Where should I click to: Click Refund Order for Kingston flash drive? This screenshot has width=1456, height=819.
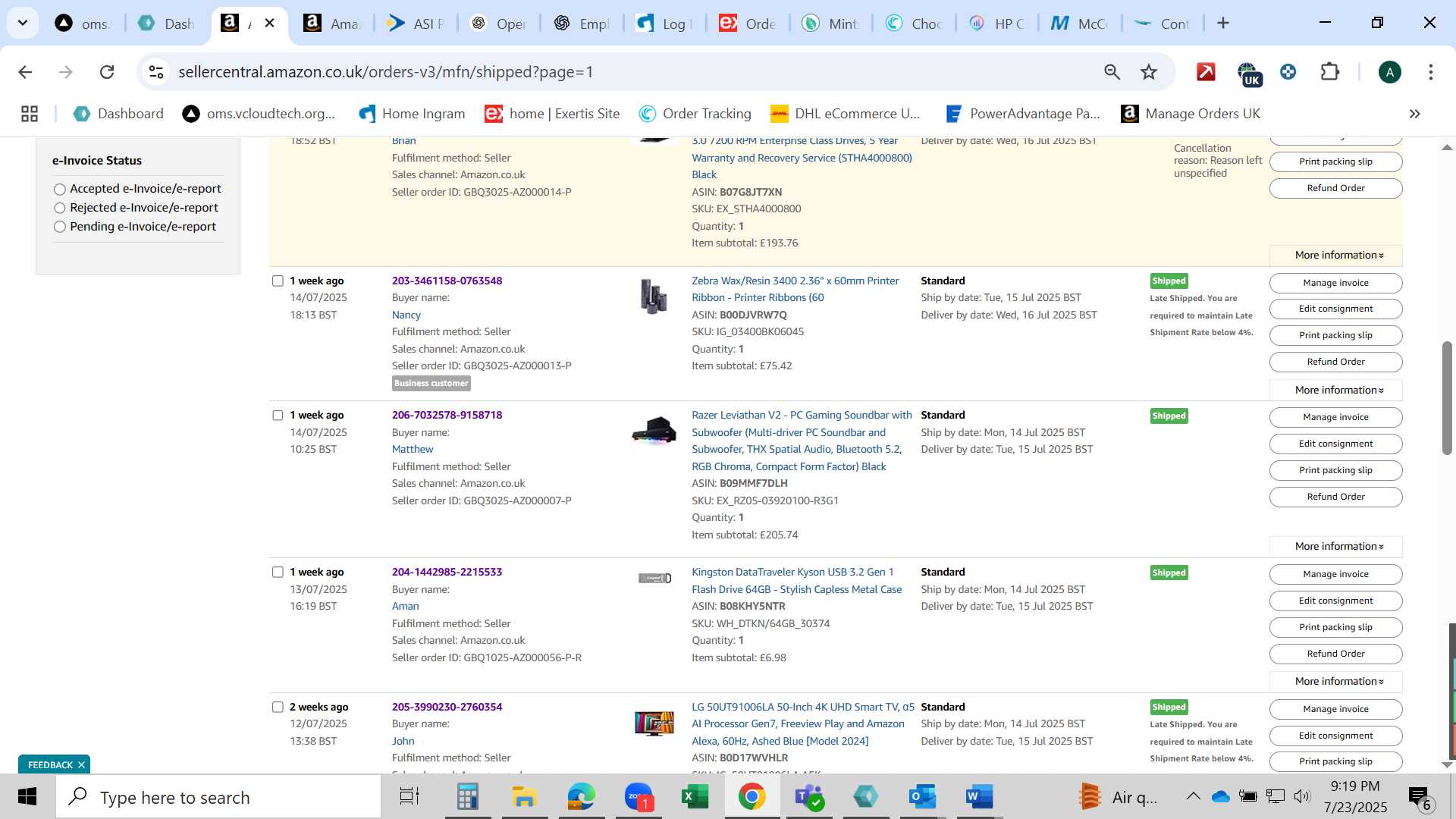[1335, 654]
